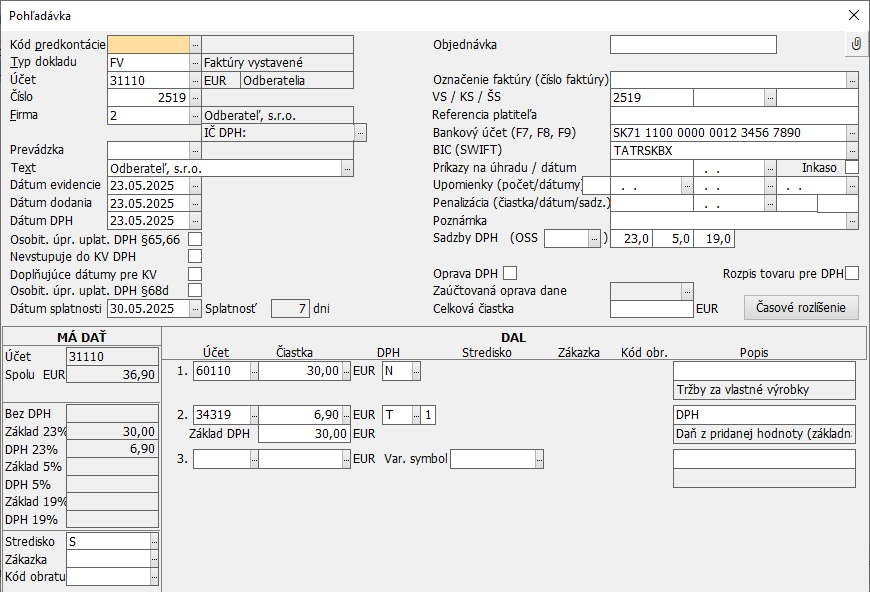Viewport: 870px width, 592px height.
Task: Click the Dátum splatnosti date field
Action: 148,309
